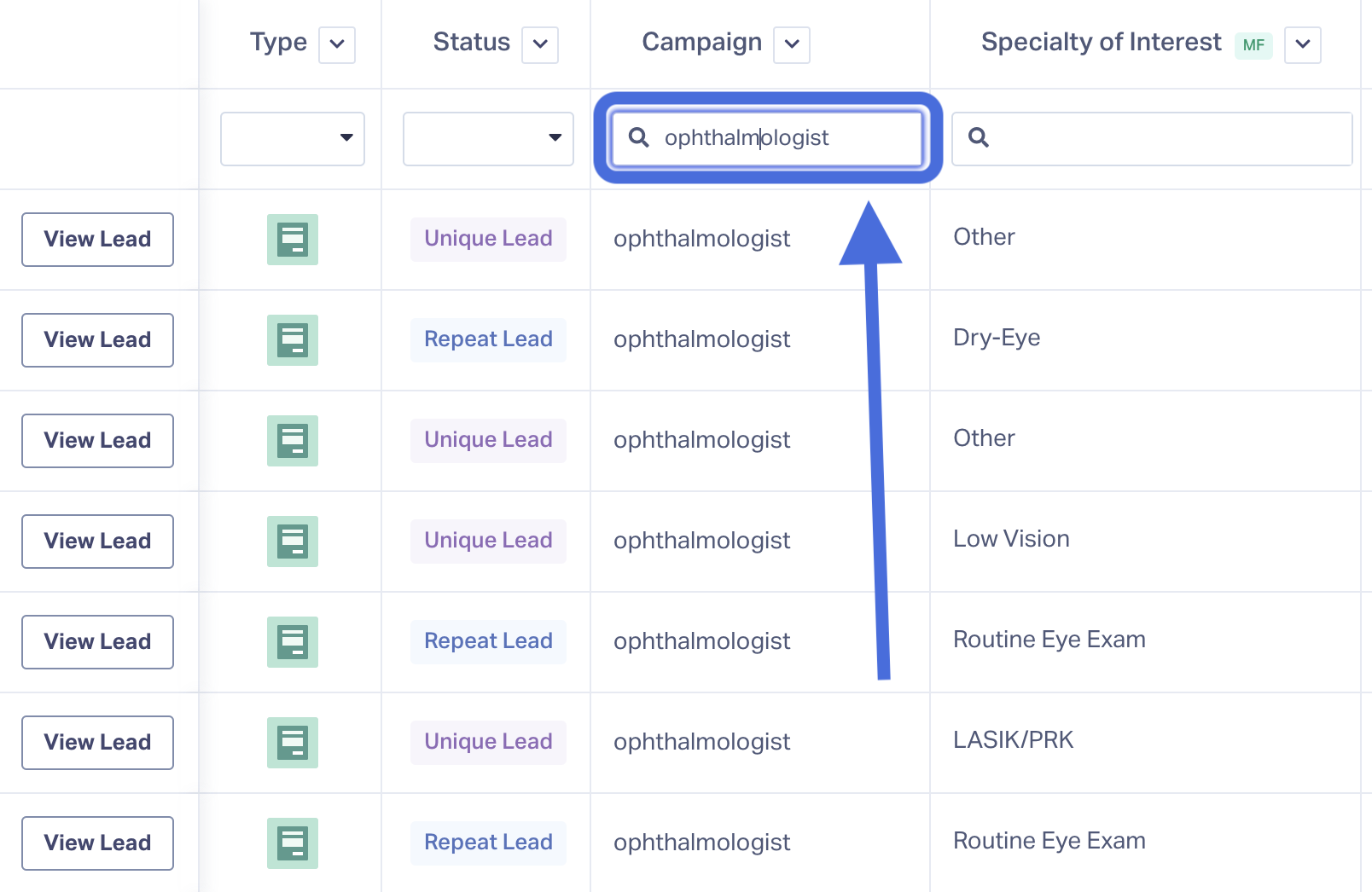The width and height of the screenshot is (1372, 892).
Task: Click the Campaign filter search field
Action: (x=768, y=137)
